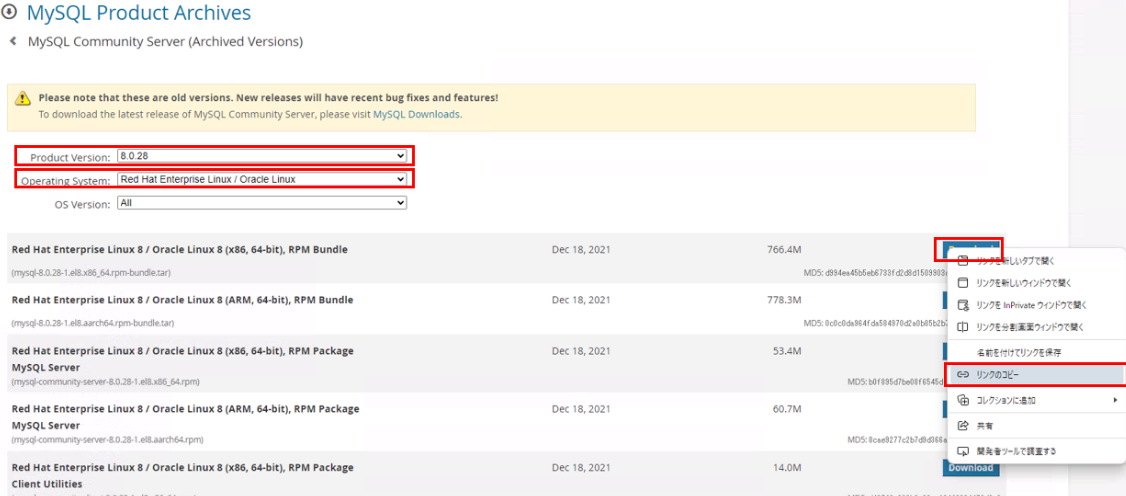Click the share (共有) icon in the context menu
Image resolution: width=1126 pixels, height=496 pixels.
click(x=963, y=426)
